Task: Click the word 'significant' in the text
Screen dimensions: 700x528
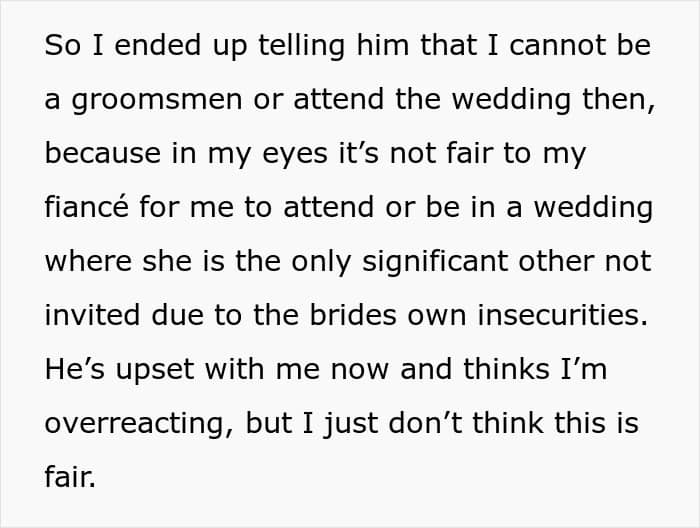Action: 435,262
